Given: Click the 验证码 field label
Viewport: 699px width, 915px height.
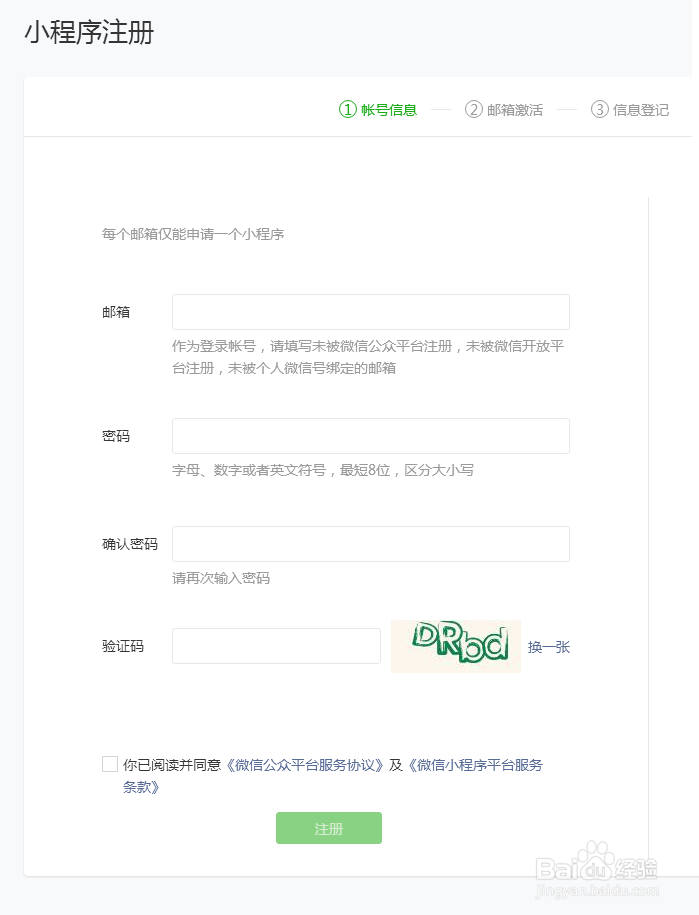Looking at the screenshot, I should coord(123,646).
